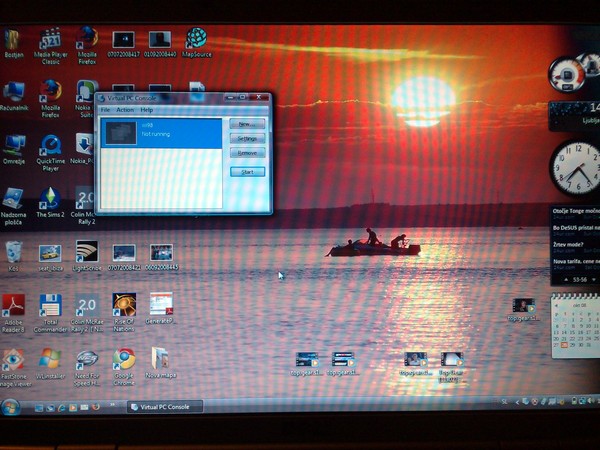The height and width of the screenshot is (450, 600).
Task: Open the File menu in Virtual PC Console
Action: pyautogui.click(x=105, y=110)
